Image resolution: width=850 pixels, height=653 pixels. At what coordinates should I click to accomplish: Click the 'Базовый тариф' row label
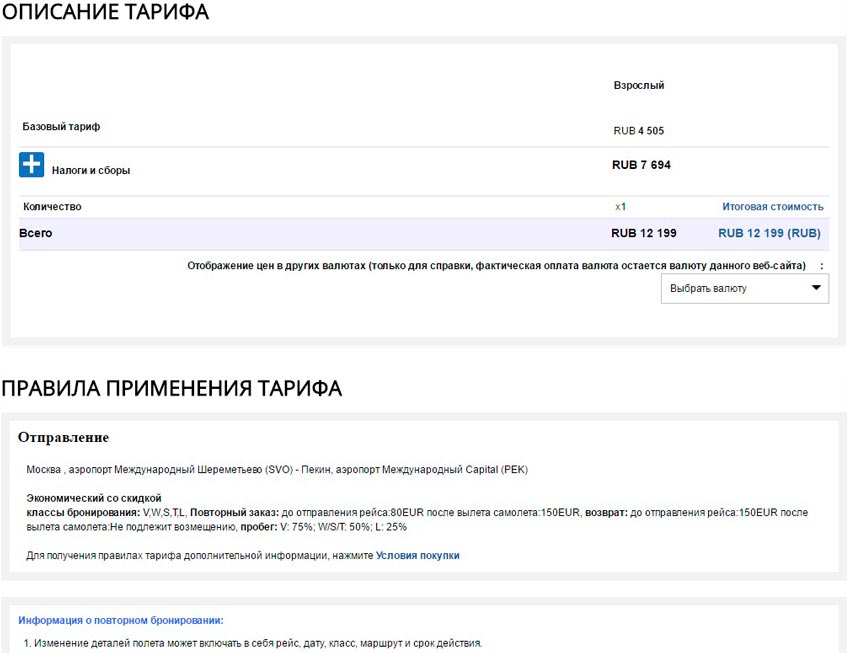[61, 127]
